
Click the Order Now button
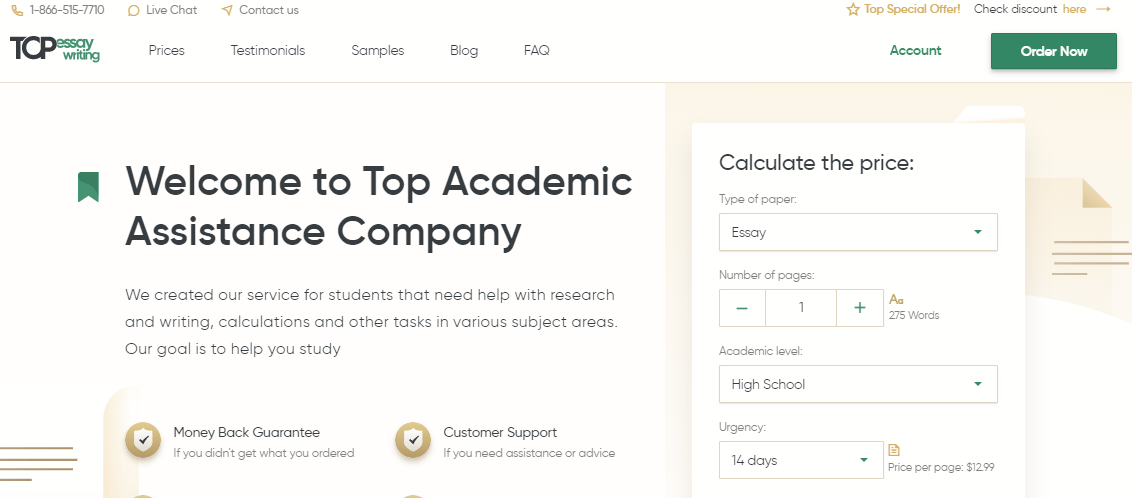[x=1054, y=51]
